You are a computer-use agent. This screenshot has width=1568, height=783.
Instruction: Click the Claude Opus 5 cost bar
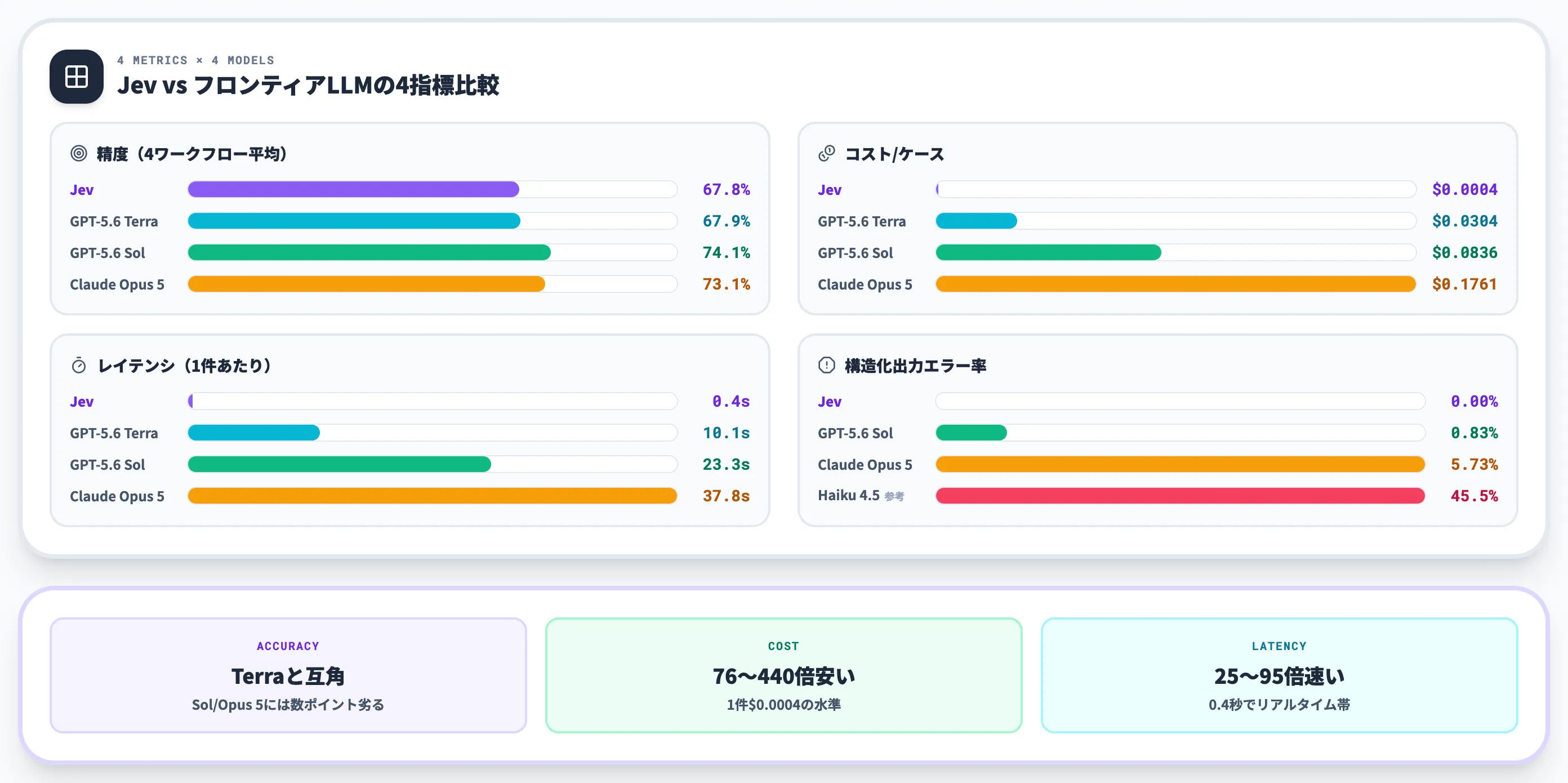(1175, 284)
